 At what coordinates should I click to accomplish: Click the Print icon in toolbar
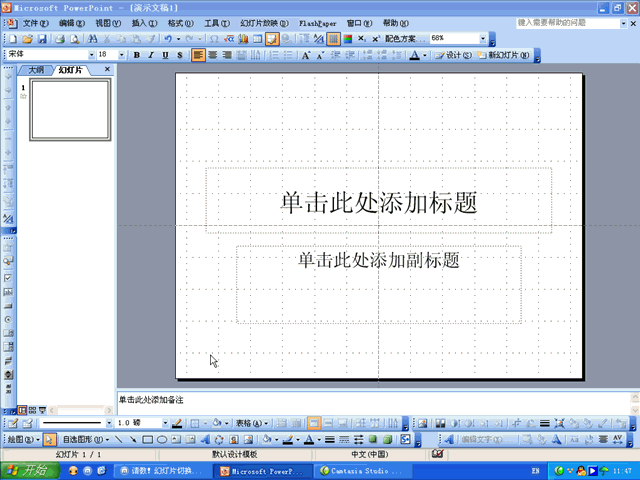[x=60, y=39]
